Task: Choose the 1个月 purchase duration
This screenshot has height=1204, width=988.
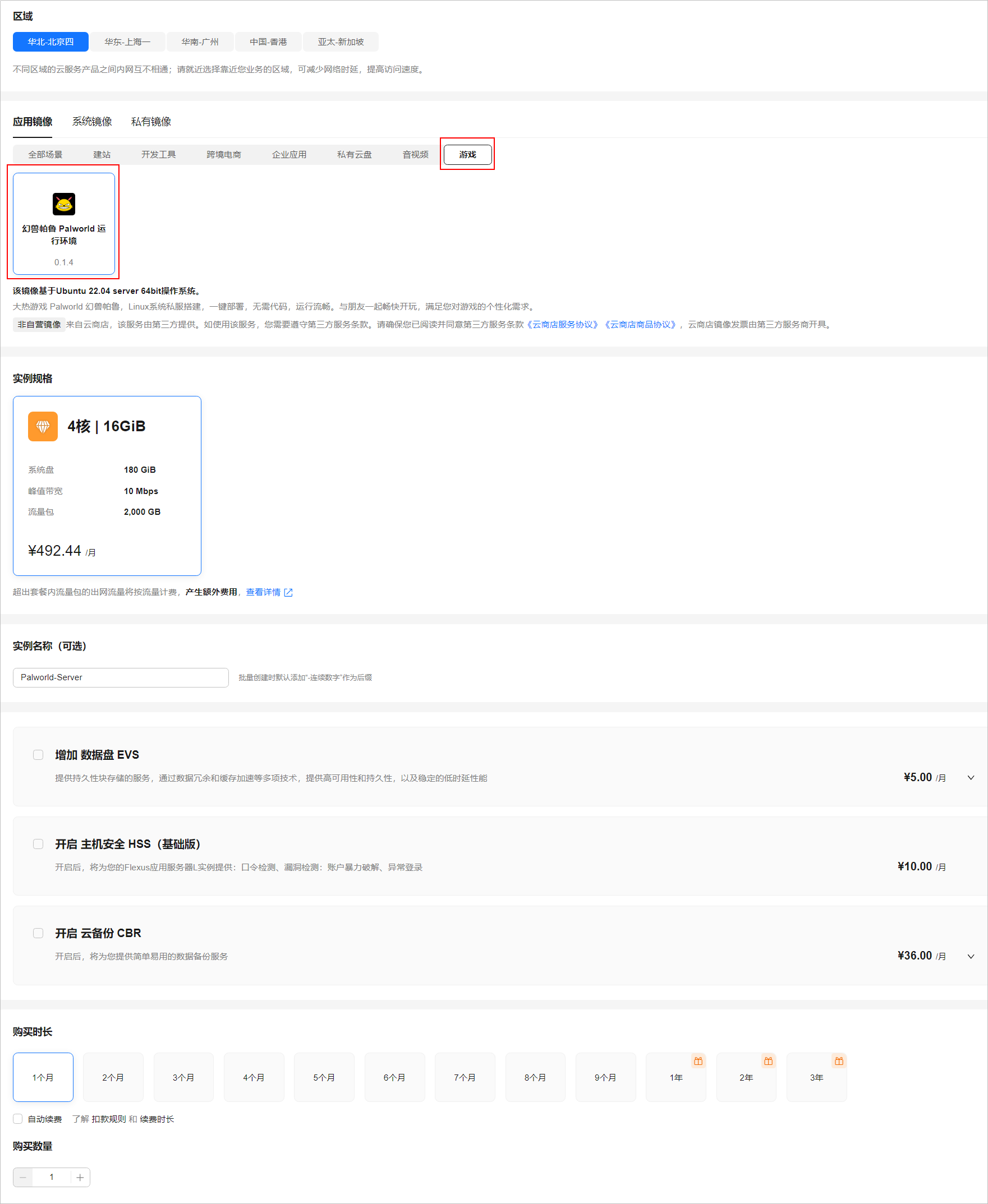Action: [43, 1078]
